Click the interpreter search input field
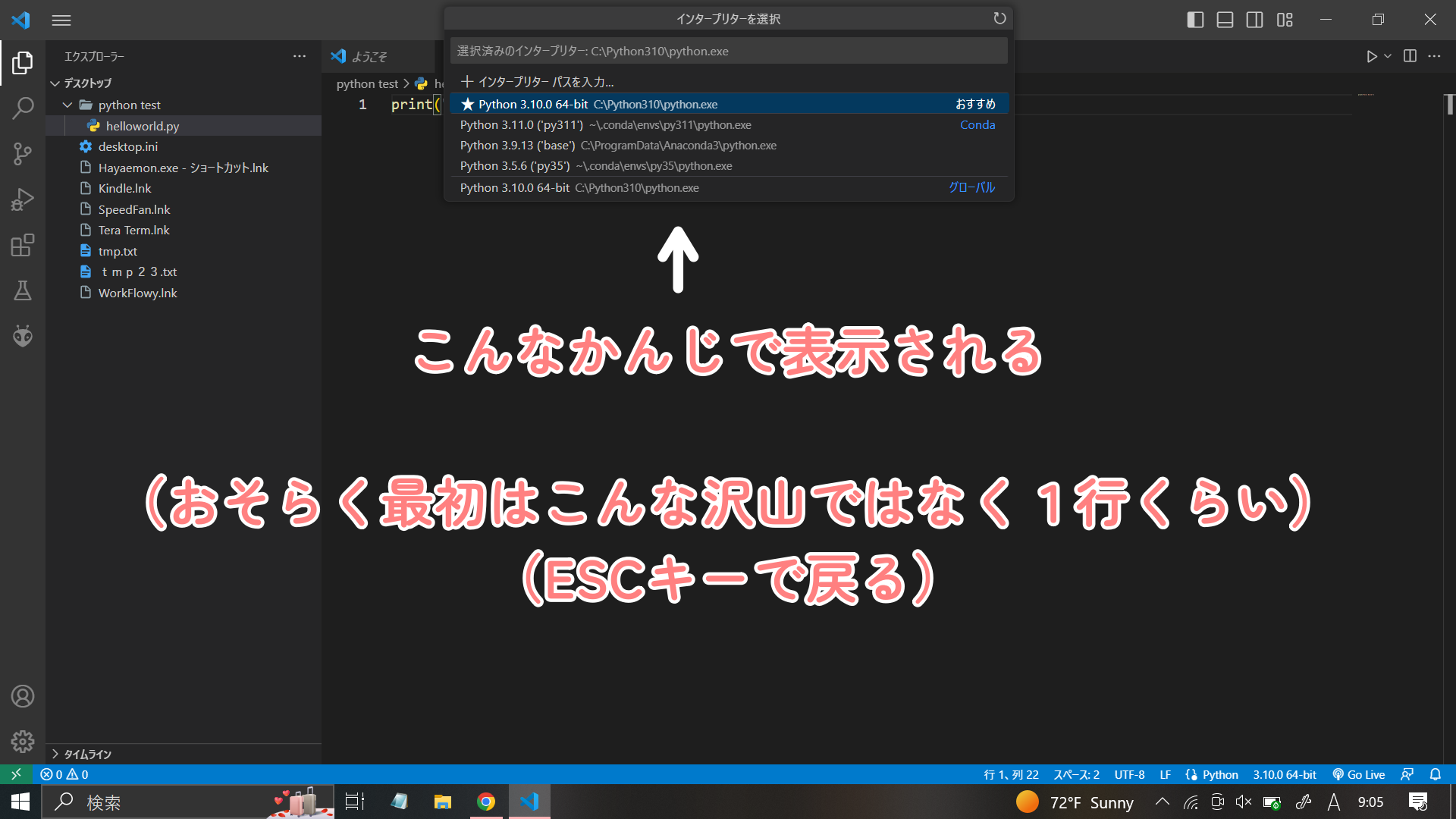 click(x=728, y=50)
